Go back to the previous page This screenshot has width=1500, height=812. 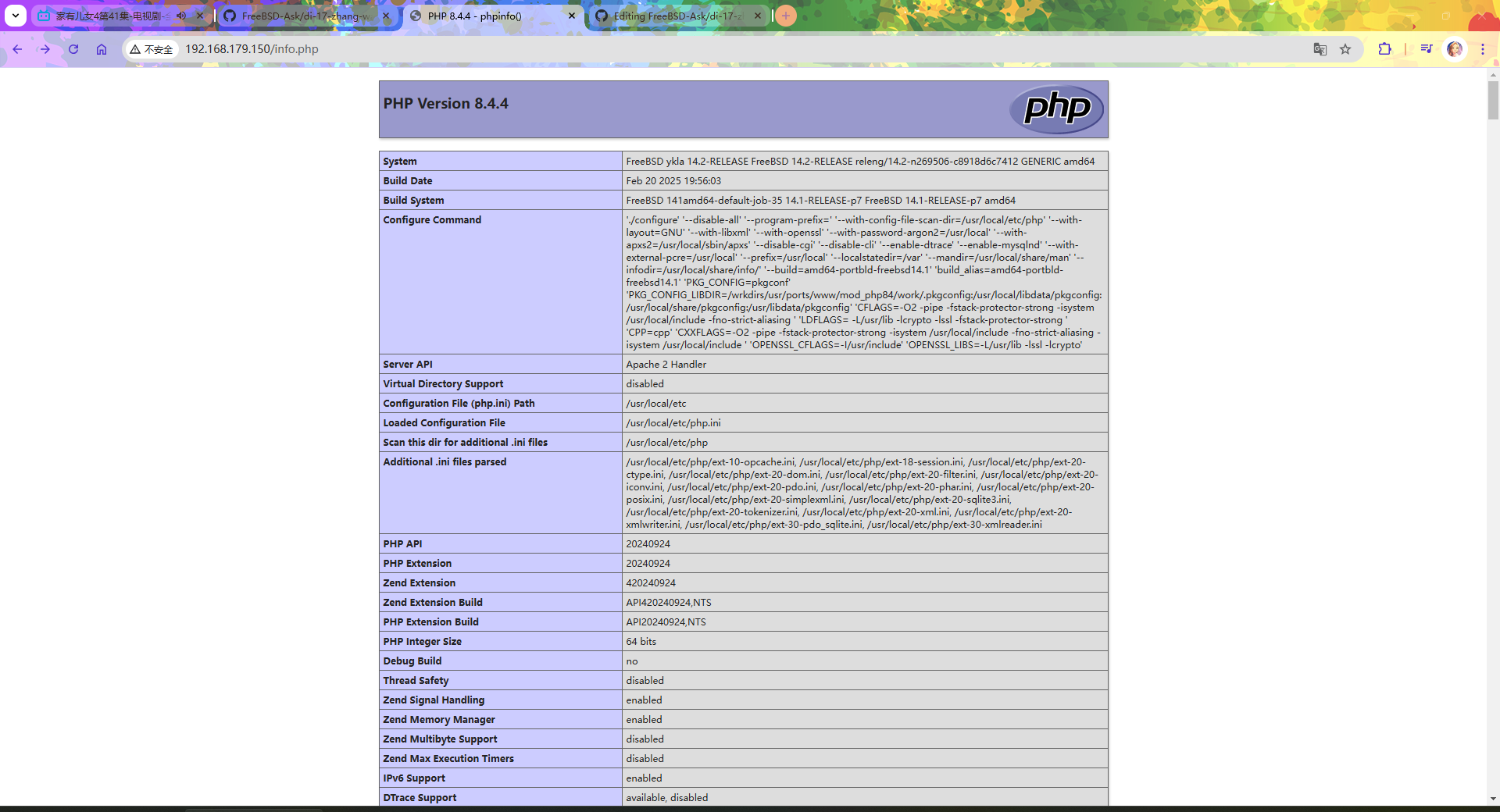tap(17, 49)
